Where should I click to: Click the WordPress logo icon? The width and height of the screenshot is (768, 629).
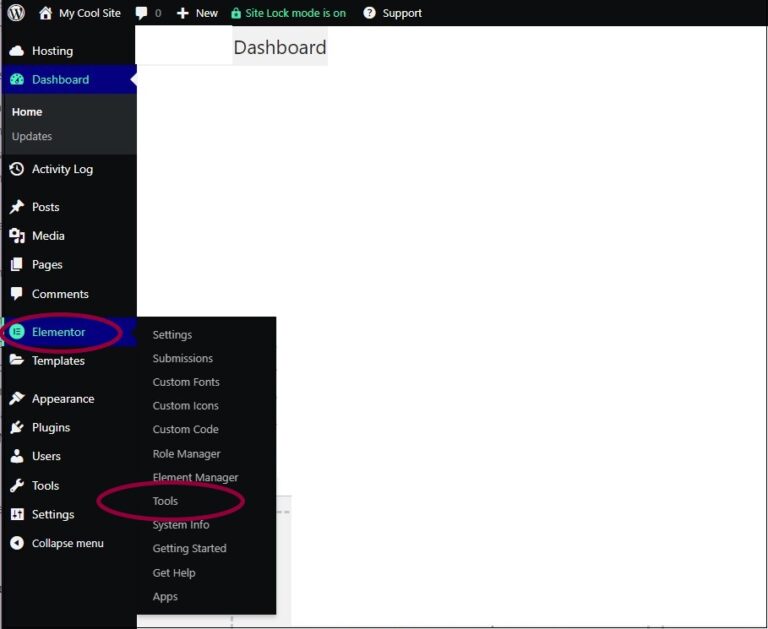pos(16,13)
